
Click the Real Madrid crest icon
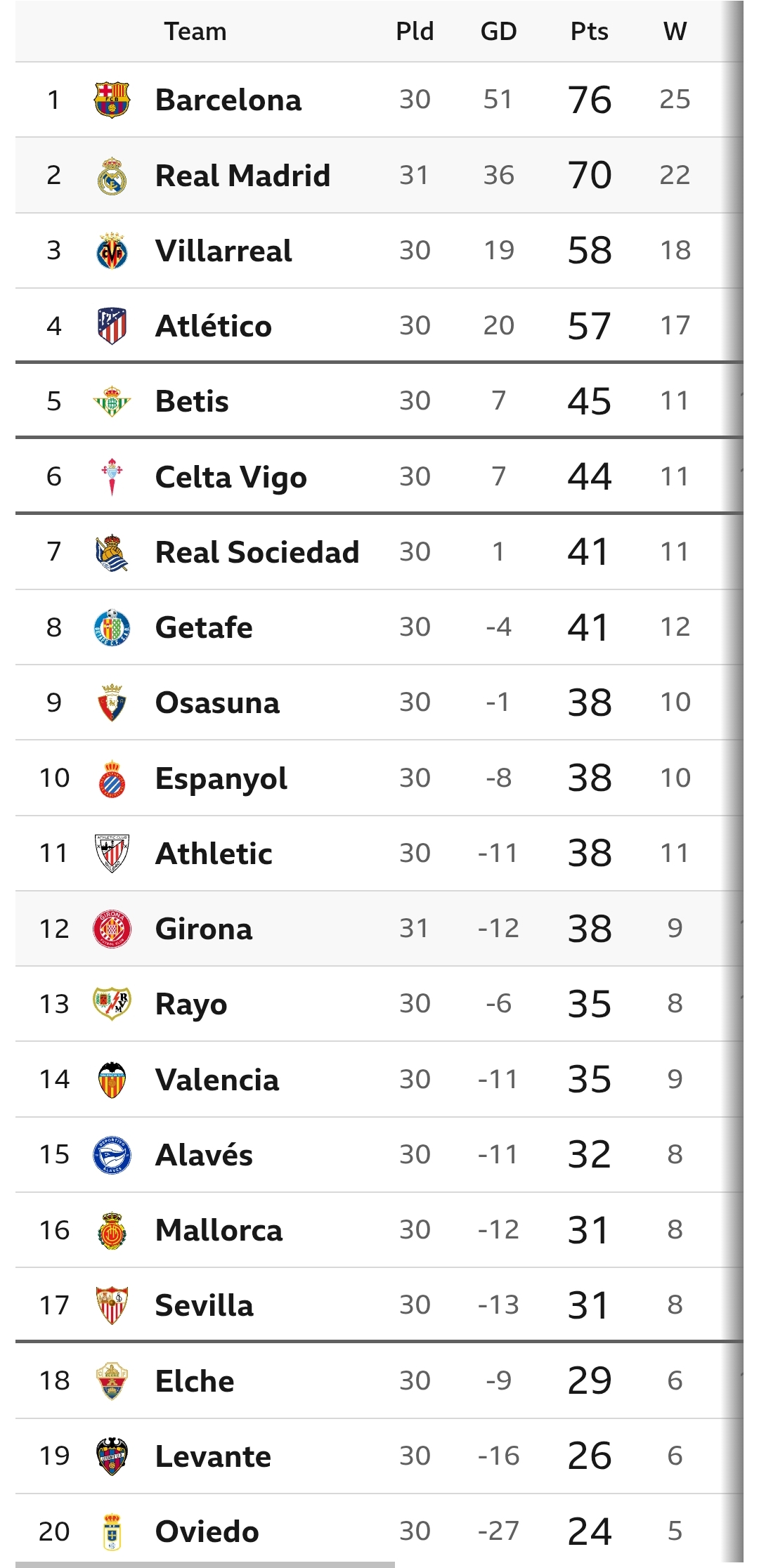[x=112, y=176]
